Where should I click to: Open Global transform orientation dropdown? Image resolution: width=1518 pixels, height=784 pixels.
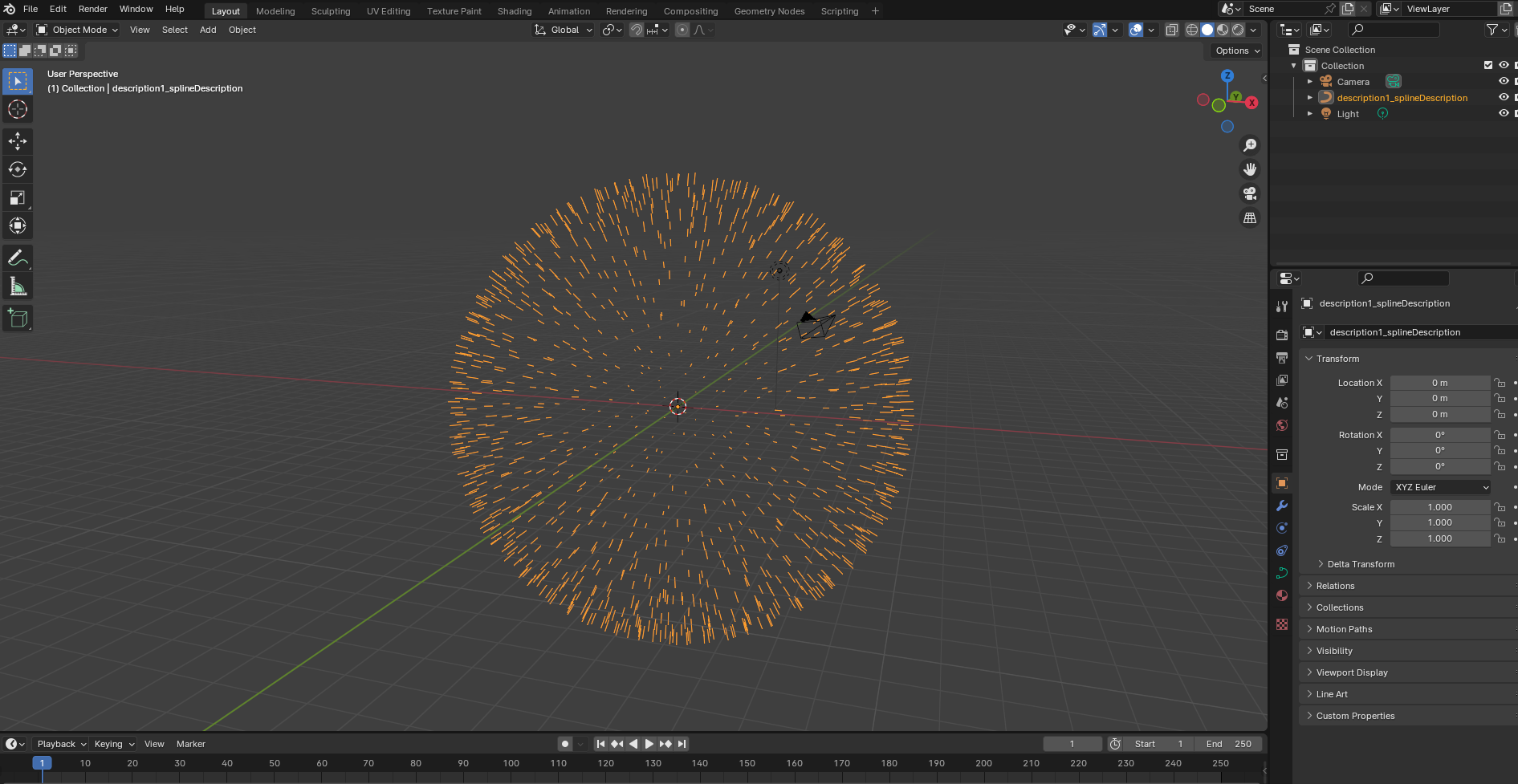(x=564, y=30)
